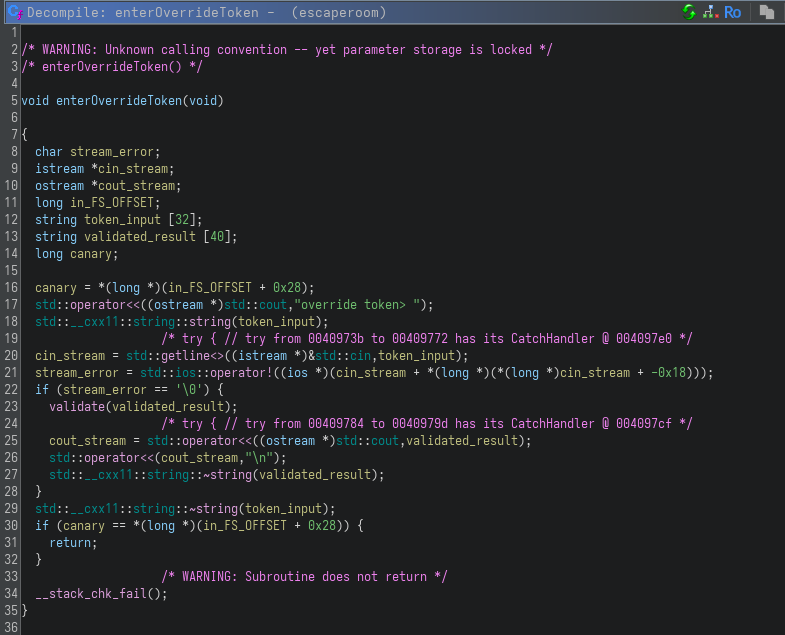Screen dimensions: 785x635
Task: Click 'token_input' in the string [32] declaration
Action: [122, 220]
